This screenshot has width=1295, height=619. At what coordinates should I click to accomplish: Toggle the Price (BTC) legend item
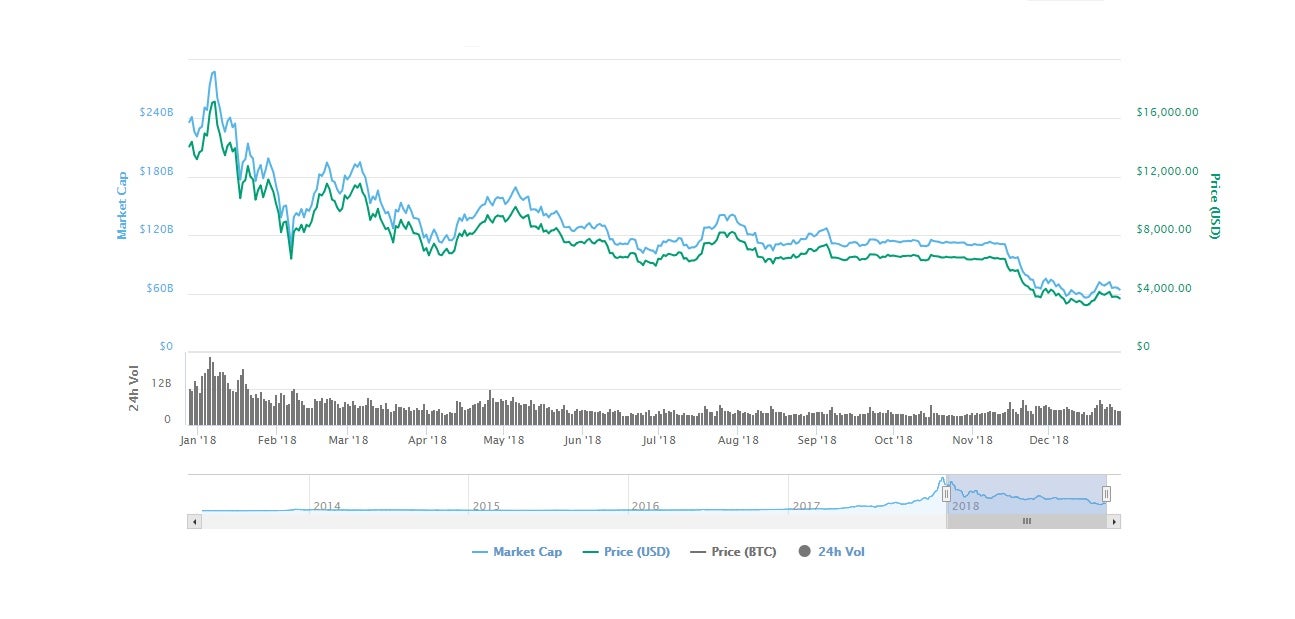(x=733, y=552)
